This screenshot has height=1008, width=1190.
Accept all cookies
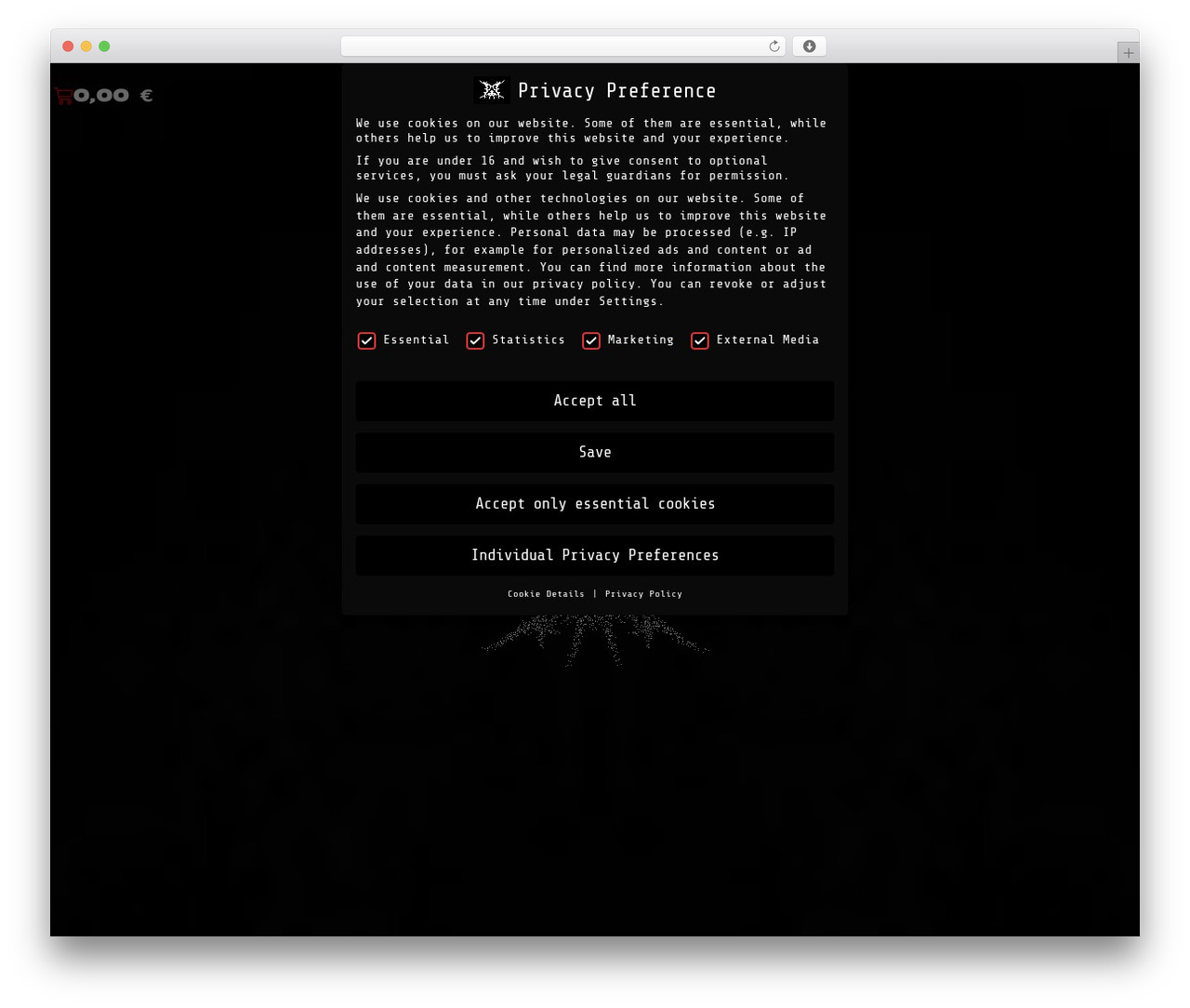click(x=595, y=401)
